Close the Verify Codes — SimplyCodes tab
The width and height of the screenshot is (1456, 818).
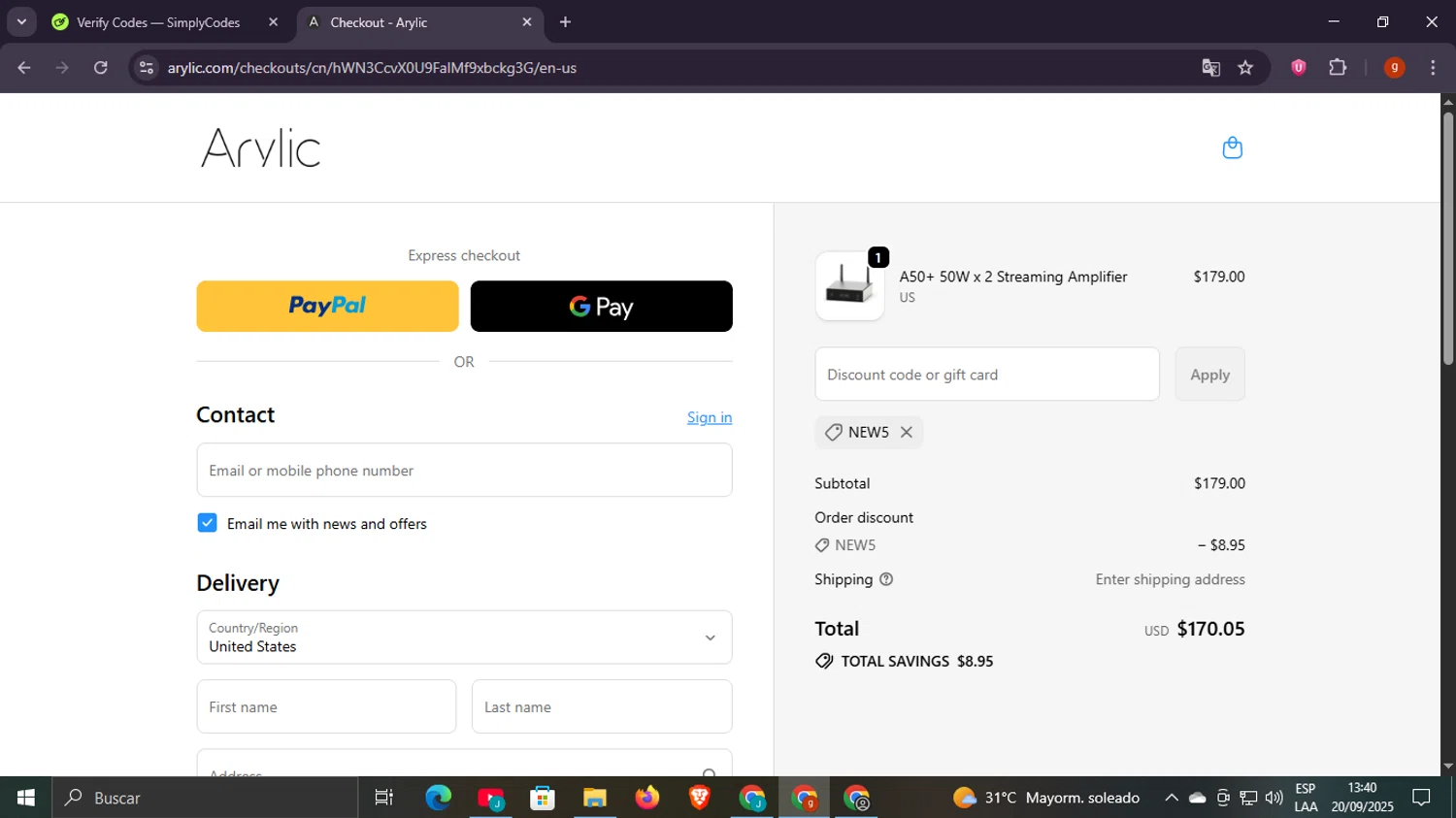pos(273,22)
